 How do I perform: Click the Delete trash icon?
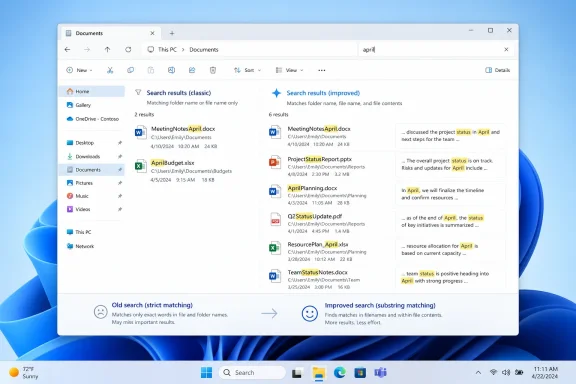(x=213, y=70)
